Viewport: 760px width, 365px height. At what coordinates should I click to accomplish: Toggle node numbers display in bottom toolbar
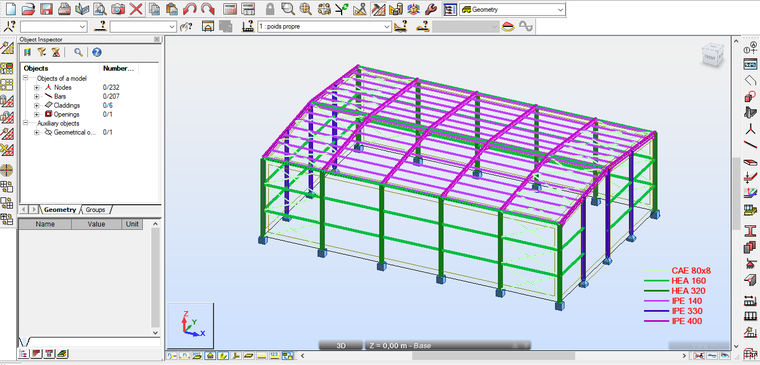pyautogui.click(x=172, y=356)
